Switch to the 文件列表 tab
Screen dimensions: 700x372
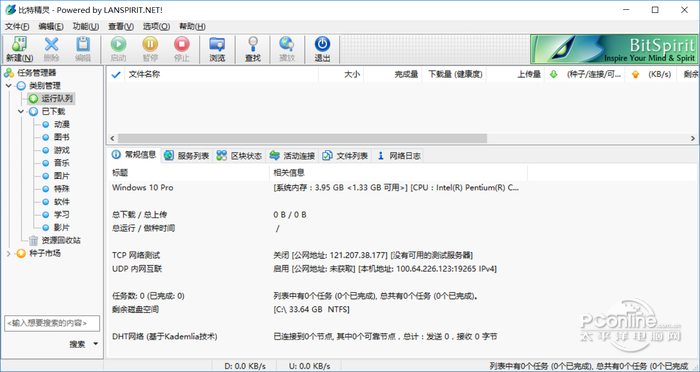point(345,155)
